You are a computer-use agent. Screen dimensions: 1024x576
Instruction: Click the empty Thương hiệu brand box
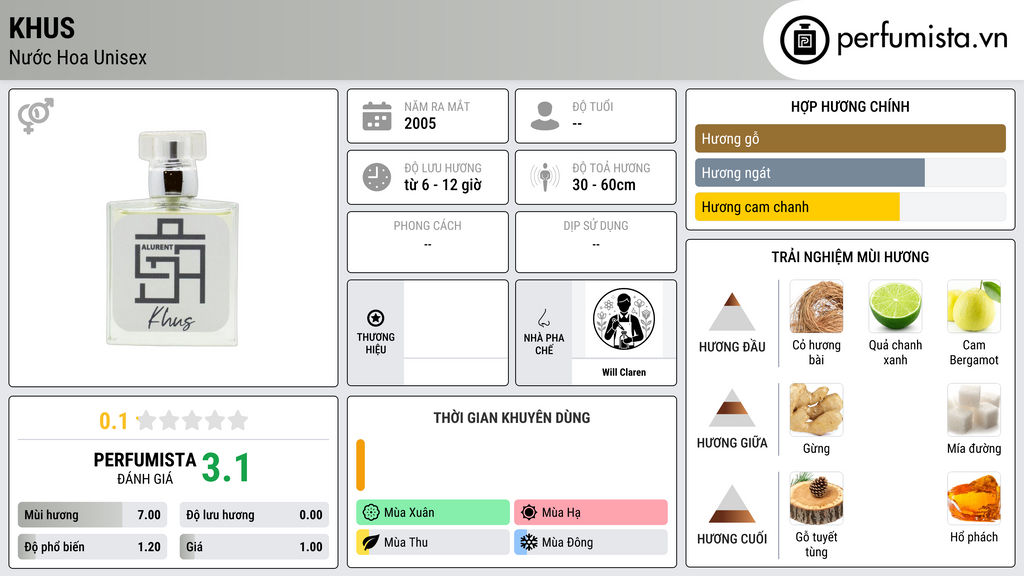pyautogui.click(x=456, y=333)
